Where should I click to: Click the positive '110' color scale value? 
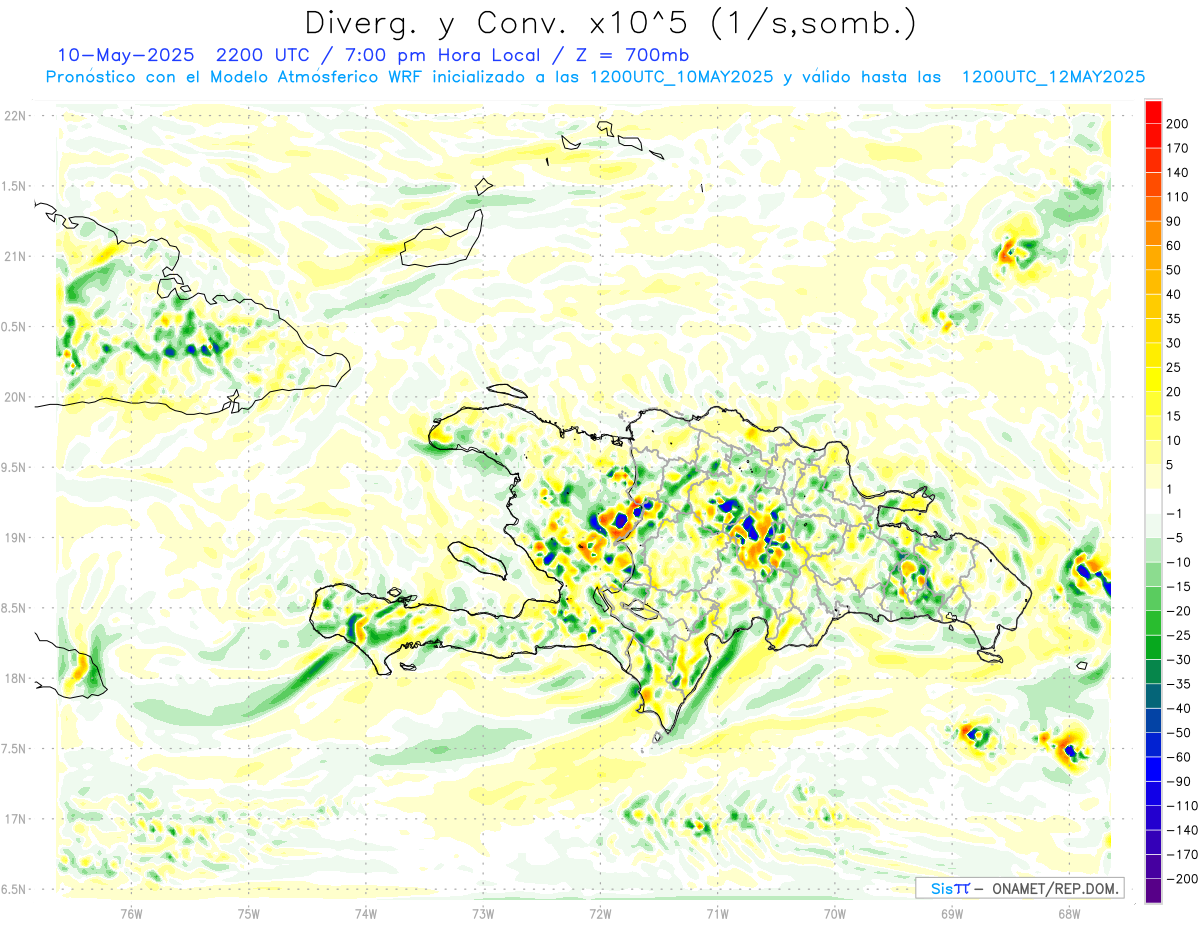1179,197
